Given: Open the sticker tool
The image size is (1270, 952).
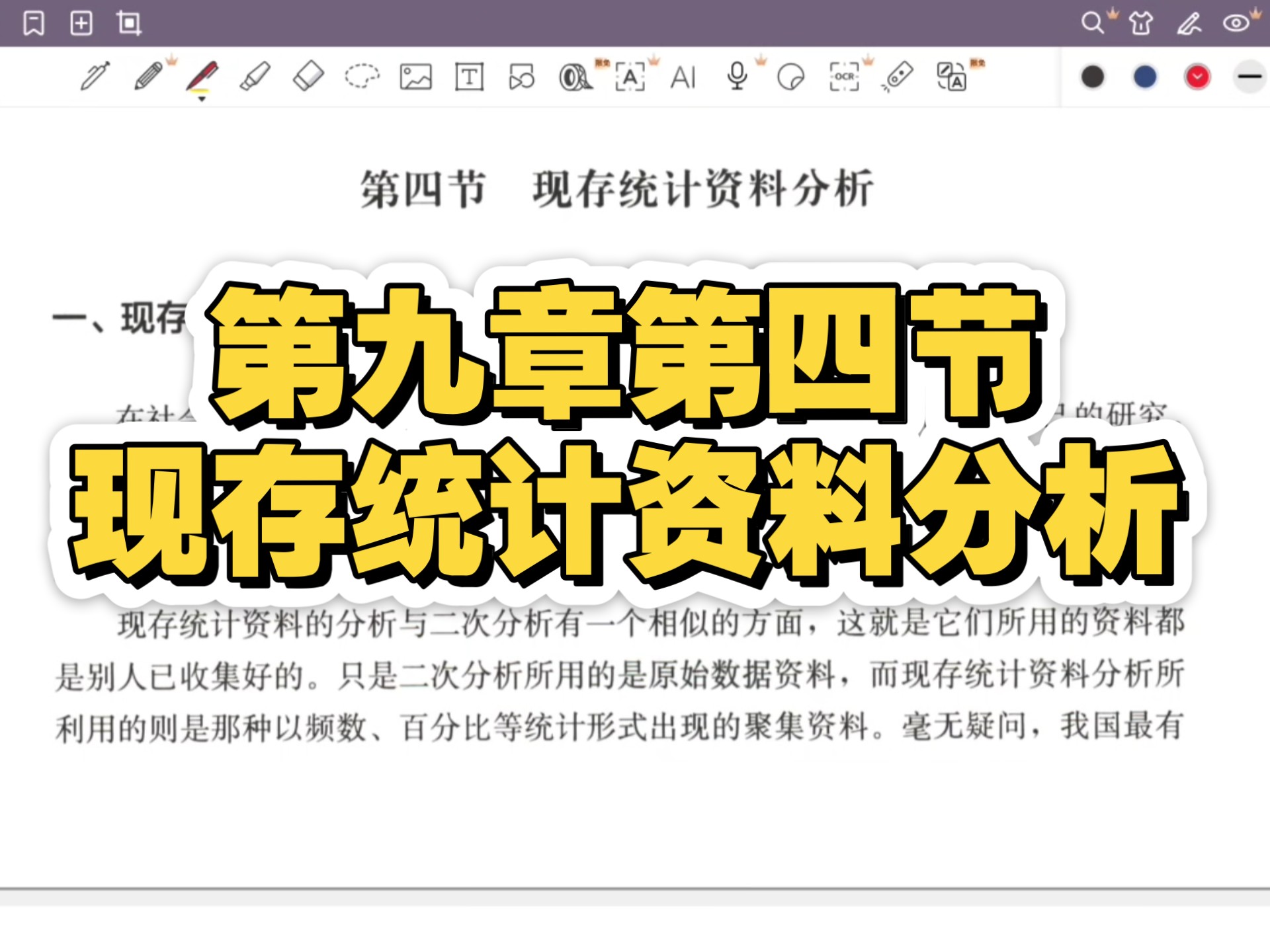Looking at the screenshot, I should pos(790,77).
